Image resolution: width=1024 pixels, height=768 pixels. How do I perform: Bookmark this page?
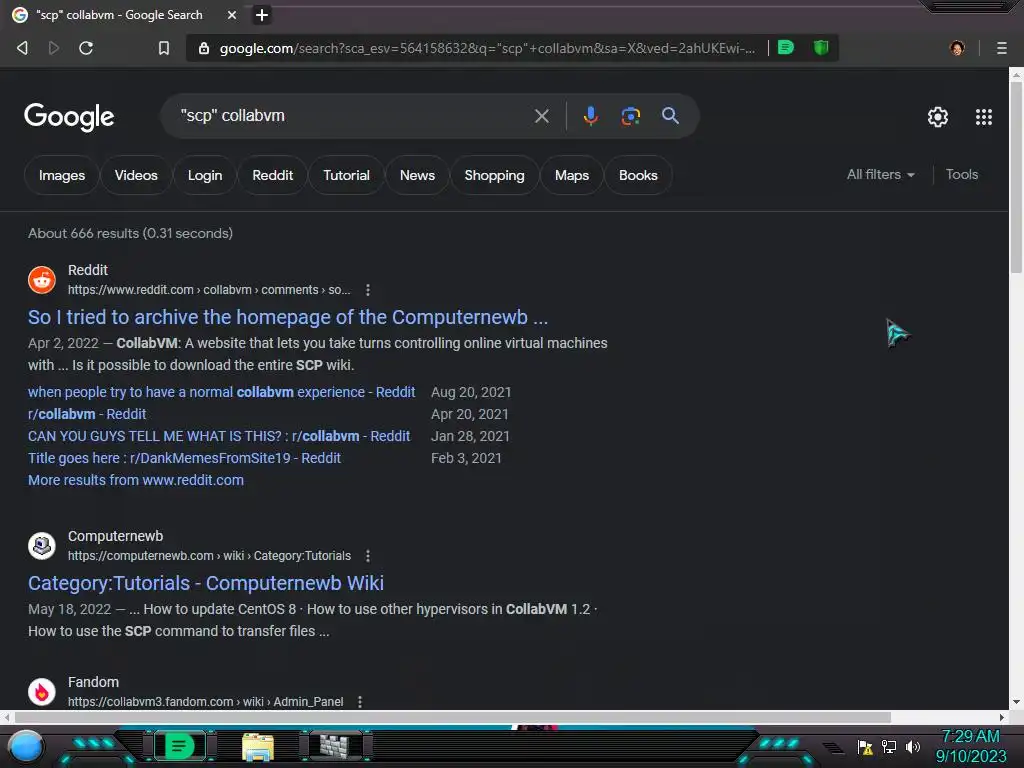pos(164,48)
